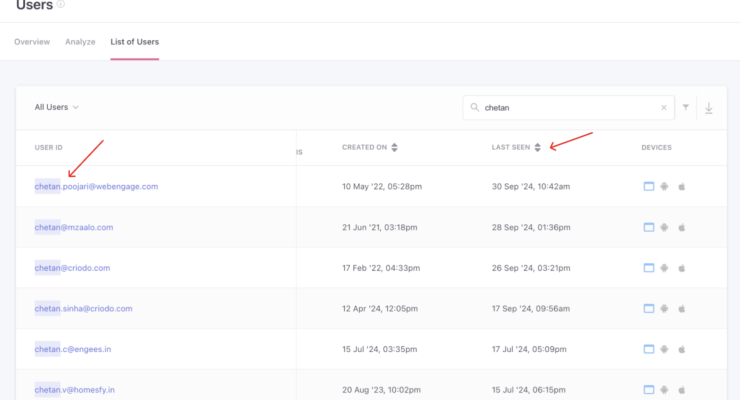This screenshot has width=740, height=400.
Task: Click the info icon next to Users title
Action: 61,5
